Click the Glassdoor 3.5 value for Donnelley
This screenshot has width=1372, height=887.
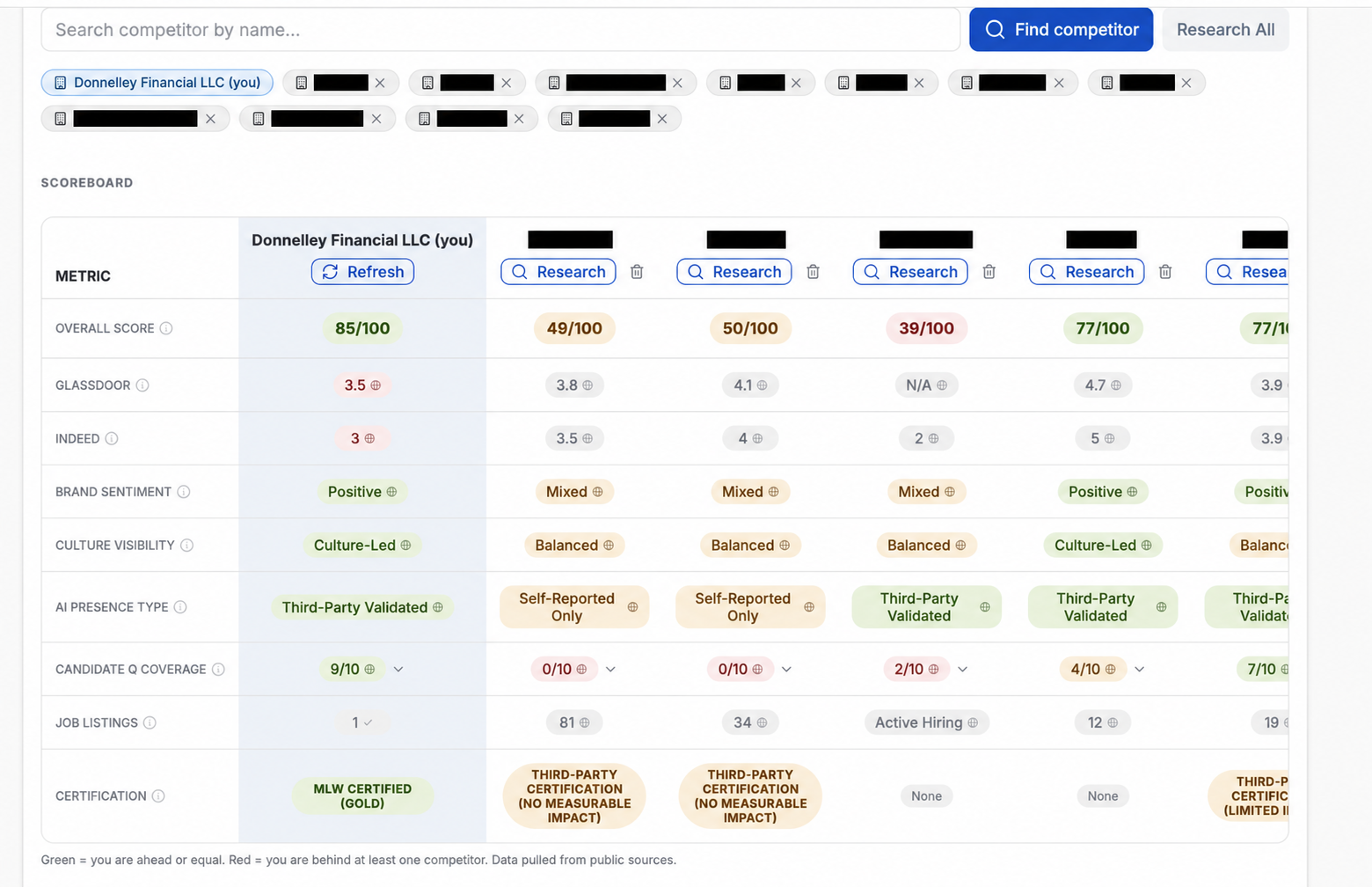point(362,385)
